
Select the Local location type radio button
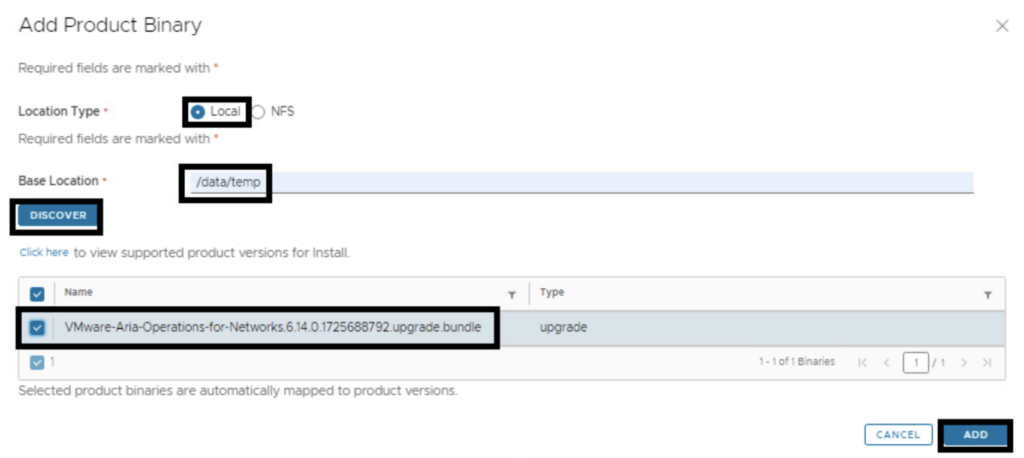[x=198, y=112]
